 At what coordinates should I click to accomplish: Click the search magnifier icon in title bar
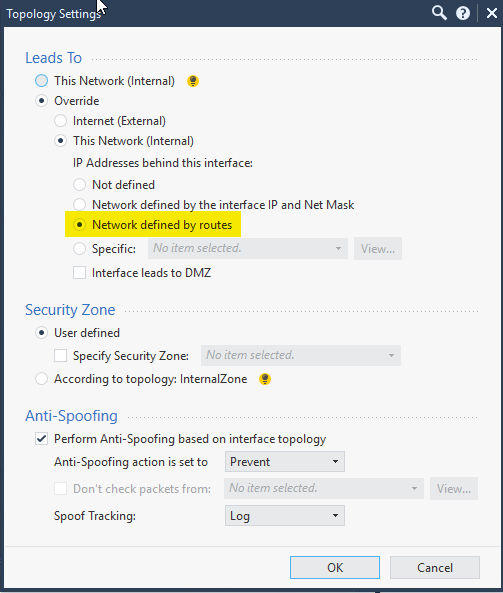439,13
